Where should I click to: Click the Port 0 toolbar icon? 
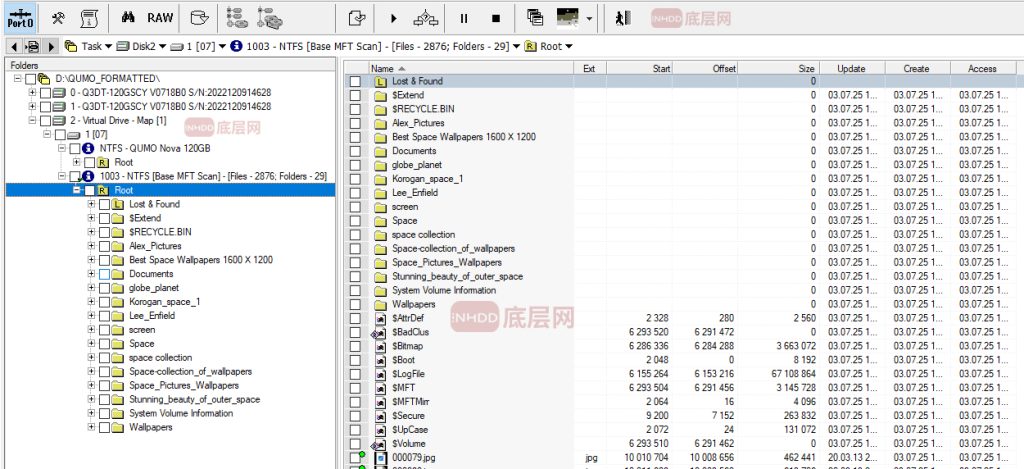pos(18,17)
